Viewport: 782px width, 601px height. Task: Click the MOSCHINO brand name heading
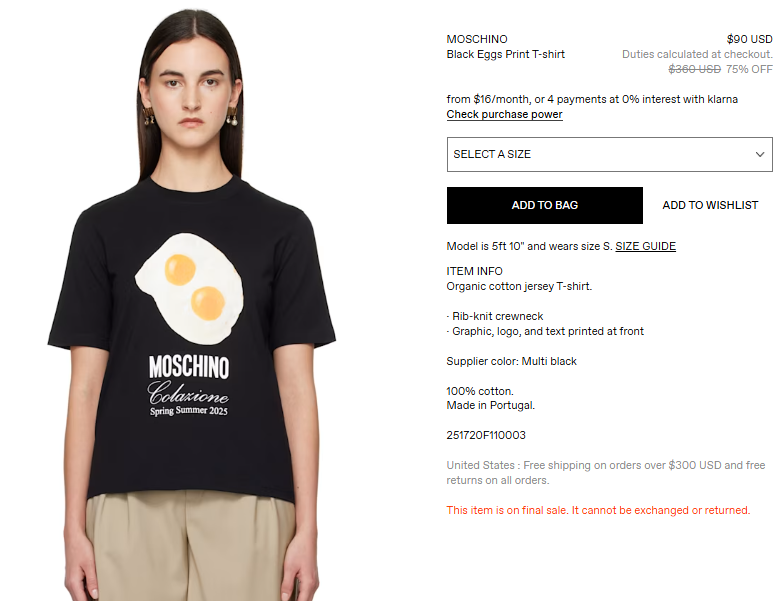tap(477, 39)
